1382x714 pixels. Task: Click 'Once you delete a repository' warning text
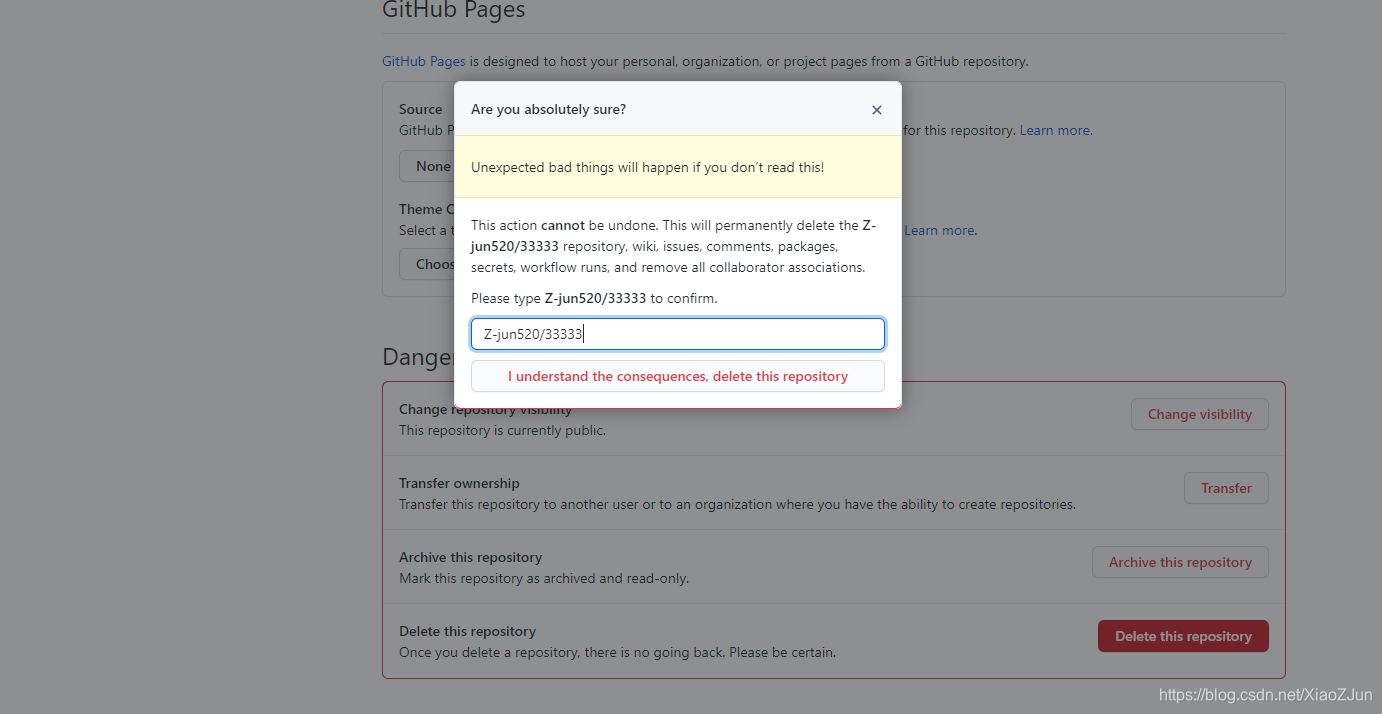617,652
